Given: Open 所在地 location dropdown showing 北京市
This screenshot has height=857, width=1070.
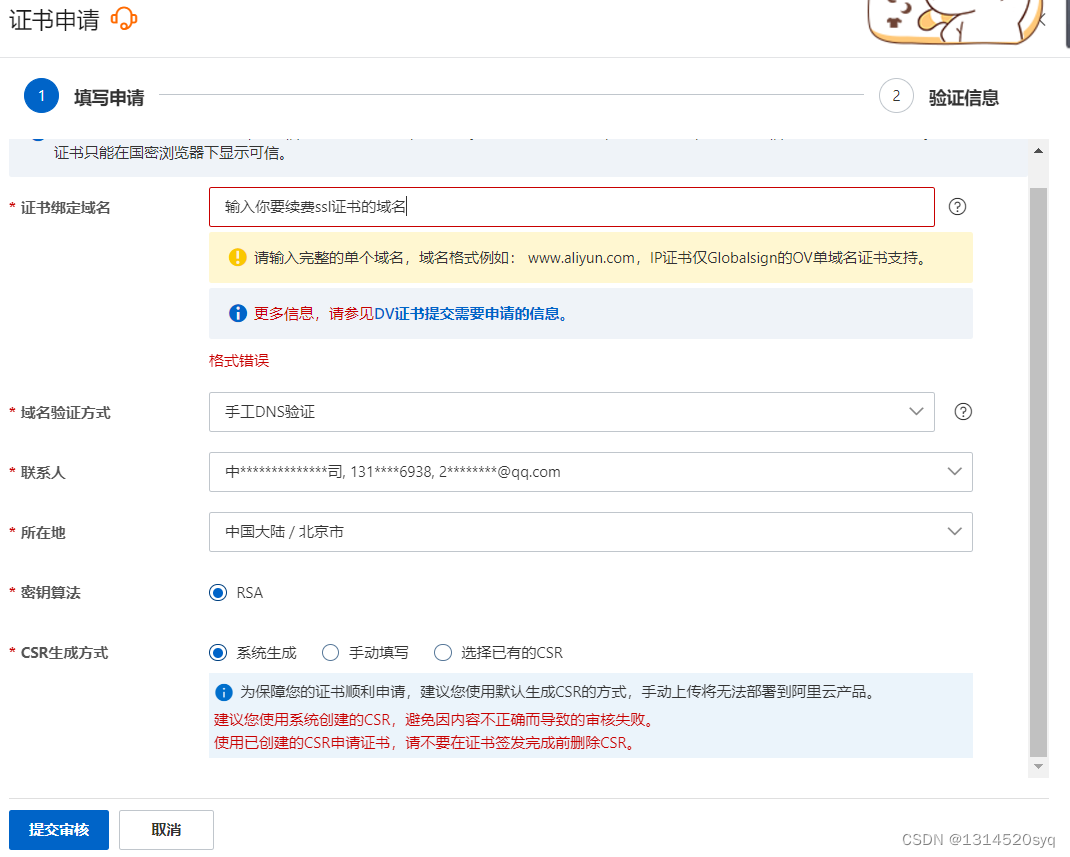Looking at the screenshot, I should point(590,532).
